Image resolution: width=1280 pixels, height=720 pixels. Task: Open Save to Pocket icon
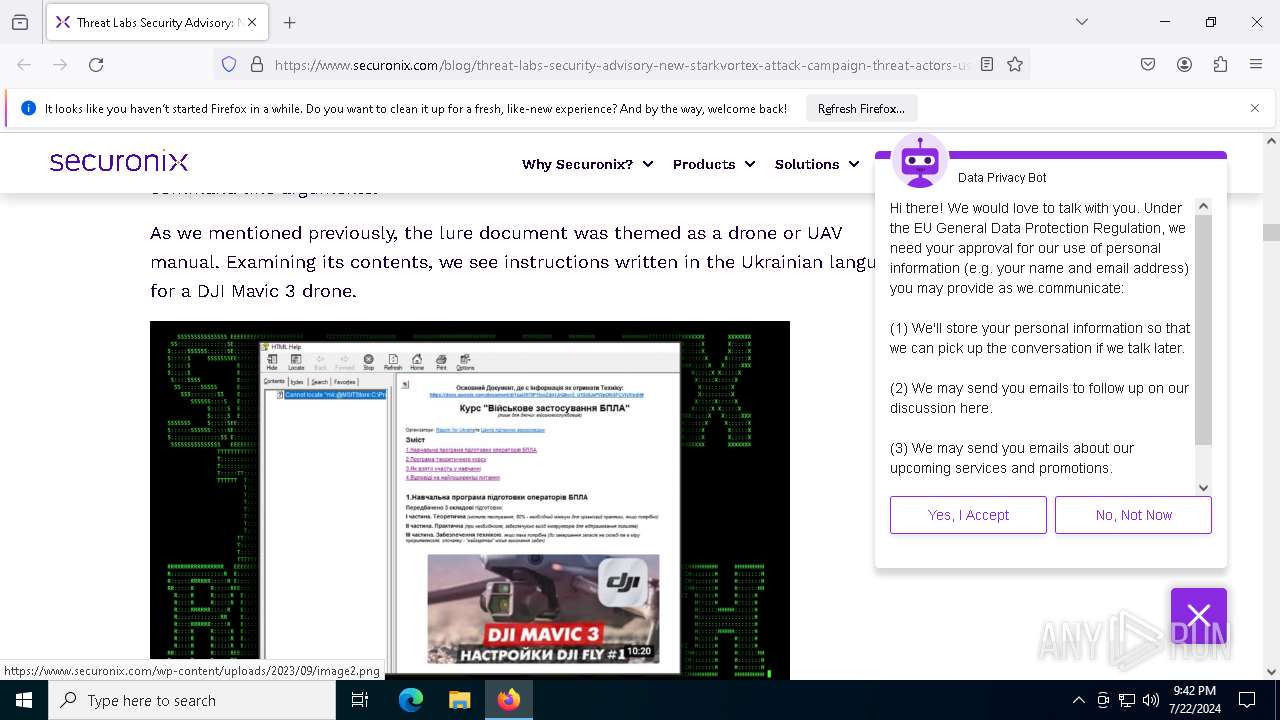coord(1148,64)
